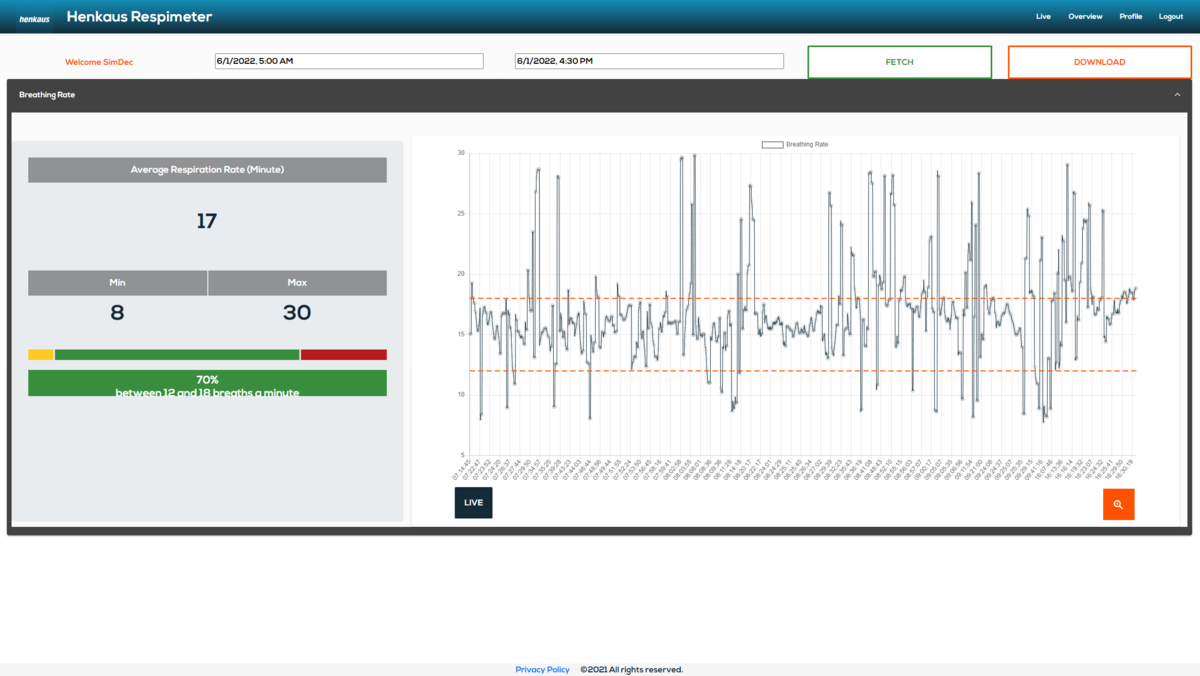Open the chart zoom magnifier tool
The image size is (1200, 676).
tap(1118, 504)
